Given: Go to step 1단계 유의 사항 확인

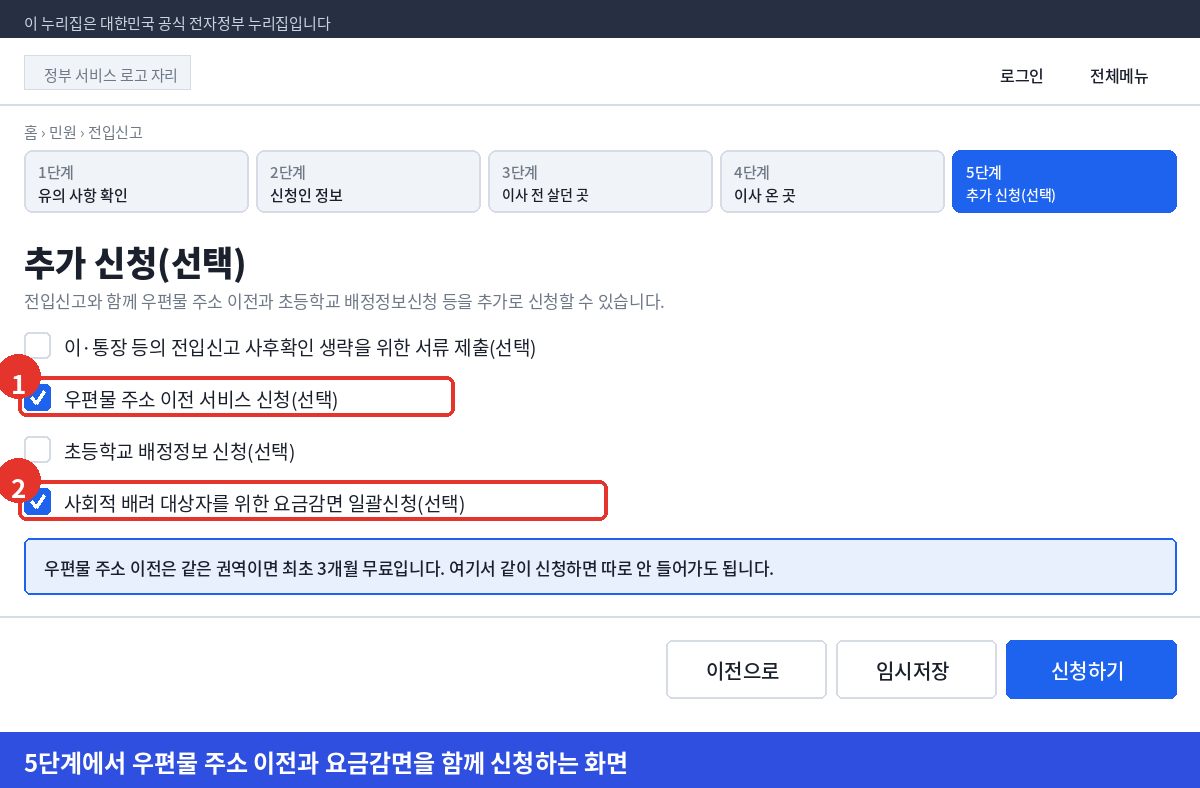Looking at the screenshot, I should tap(136, 182).
